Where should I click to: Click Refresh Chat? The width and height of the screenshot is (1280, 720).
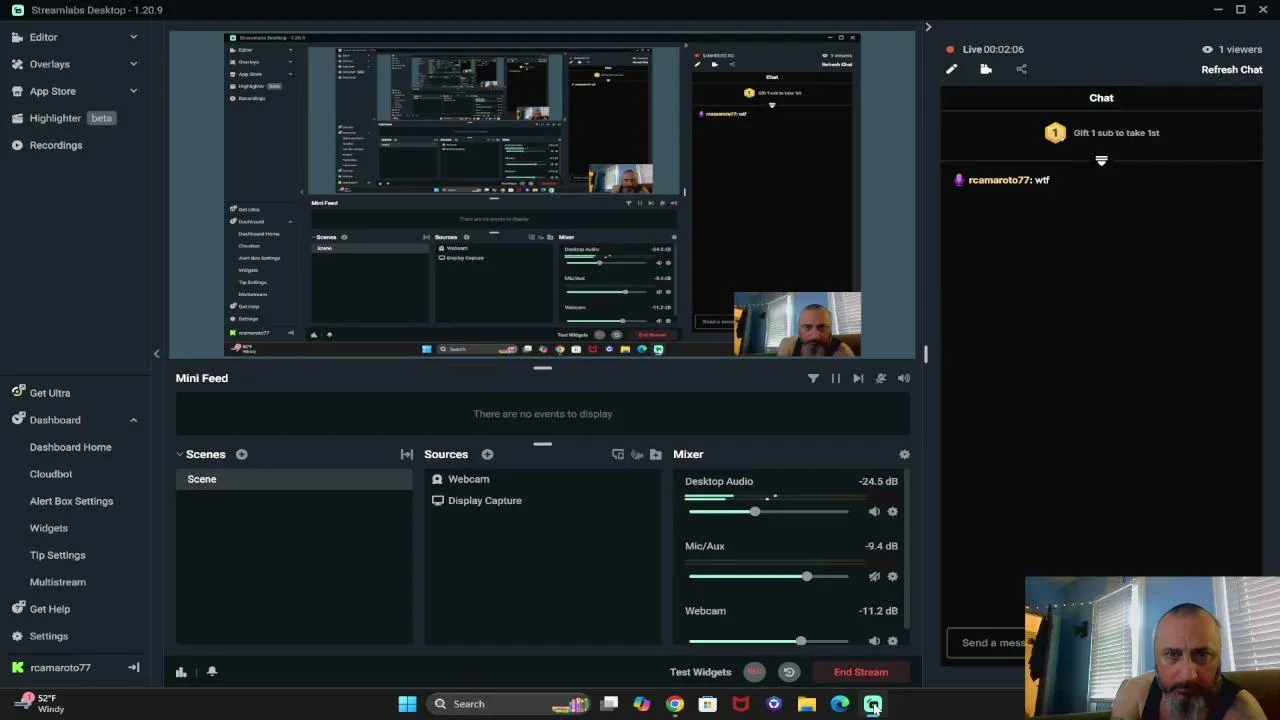coord(1231,70)
